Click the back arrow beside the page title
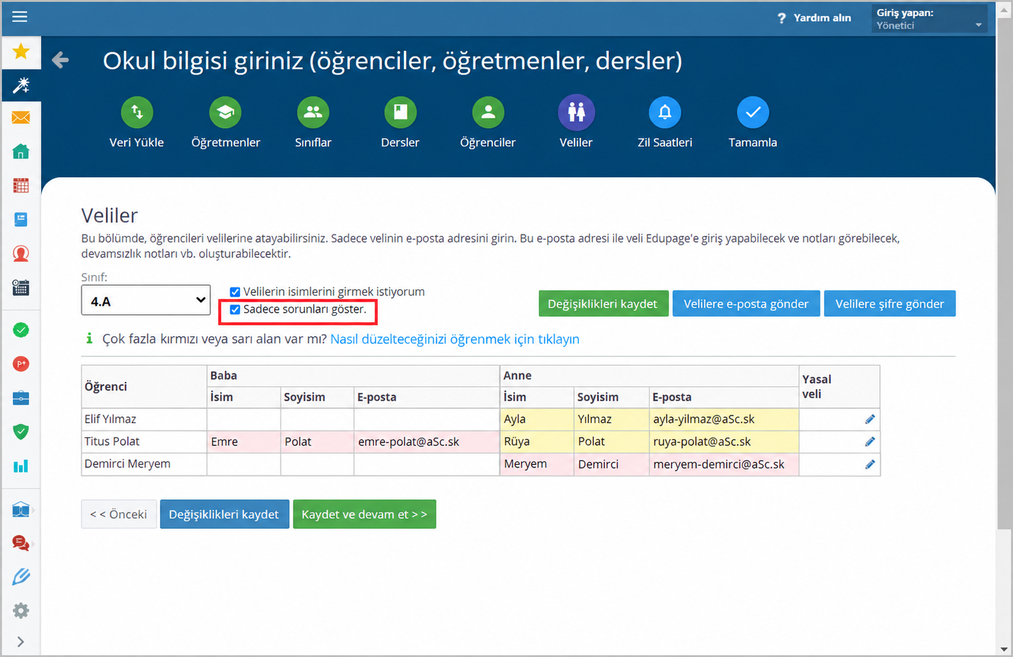This screenshot has width=1013, height=657. tap(60, 60)
